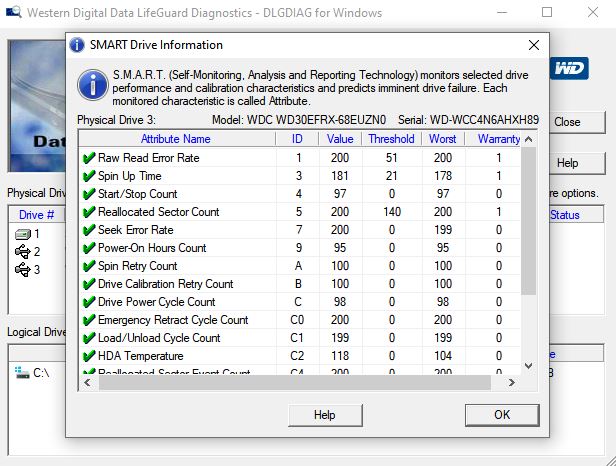Click the green checkmark beside Spin Up Time

[89, 176]
